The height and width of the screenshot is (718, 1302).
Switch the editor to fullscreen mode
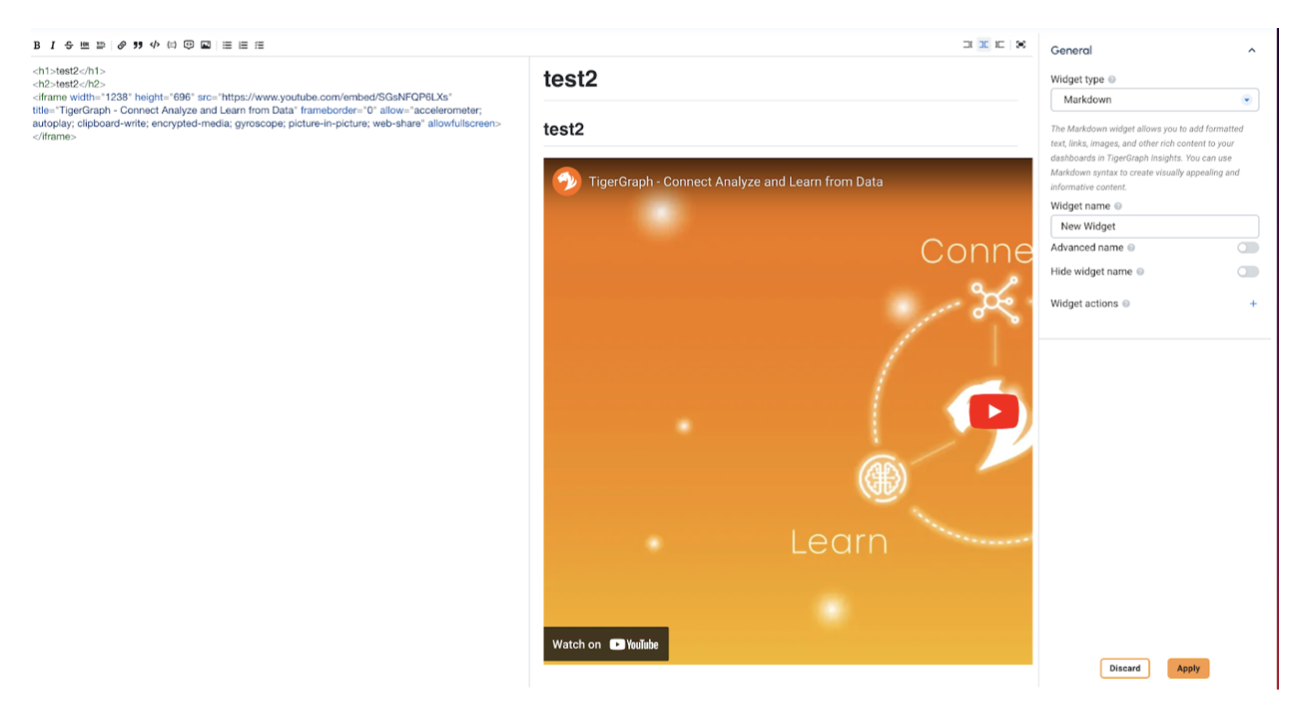point(1021,45)
